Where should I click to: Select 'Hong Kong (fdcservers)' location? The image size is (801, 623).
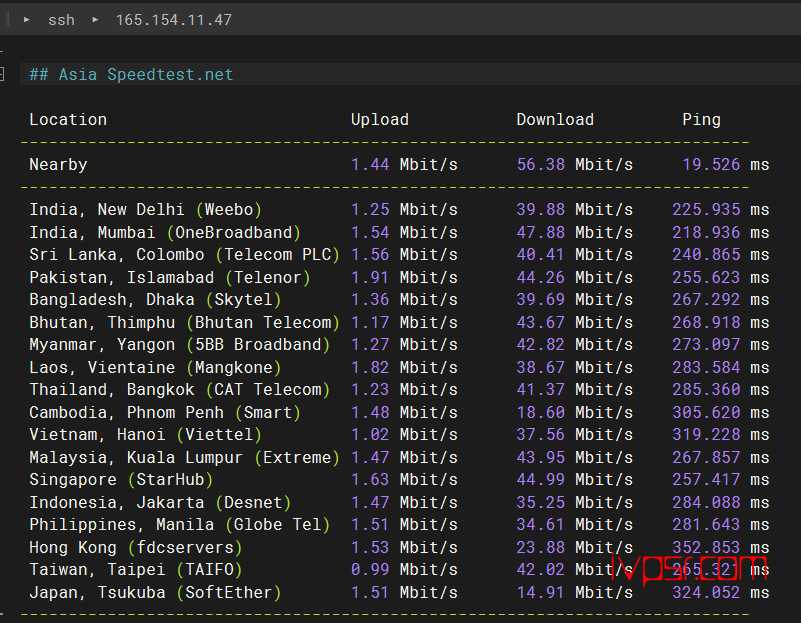point(136,547)
